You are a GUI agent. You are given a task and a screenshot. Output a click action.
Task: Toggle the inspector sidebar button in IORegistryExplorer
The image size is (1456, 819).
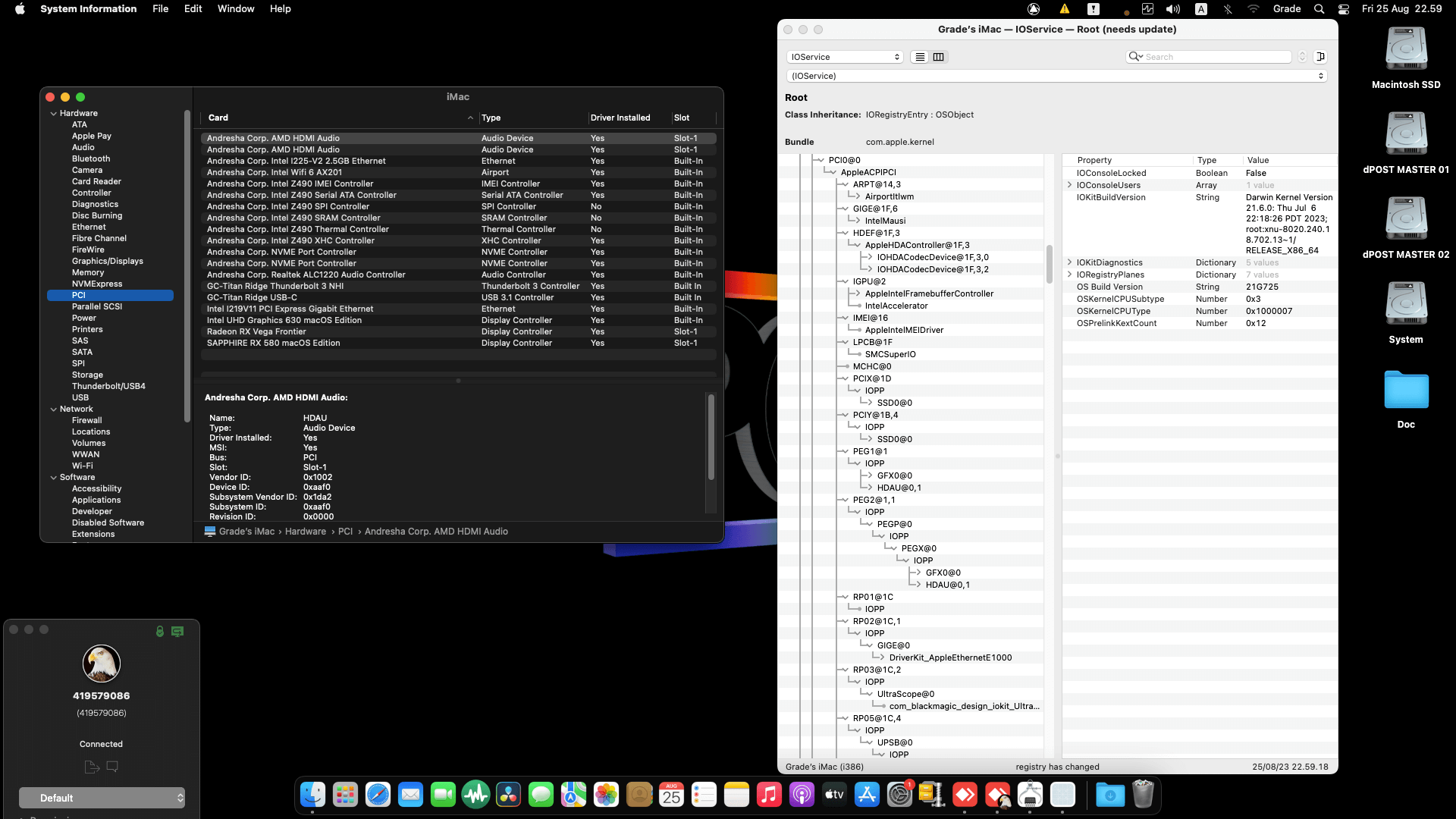(x=1320, y=57)
